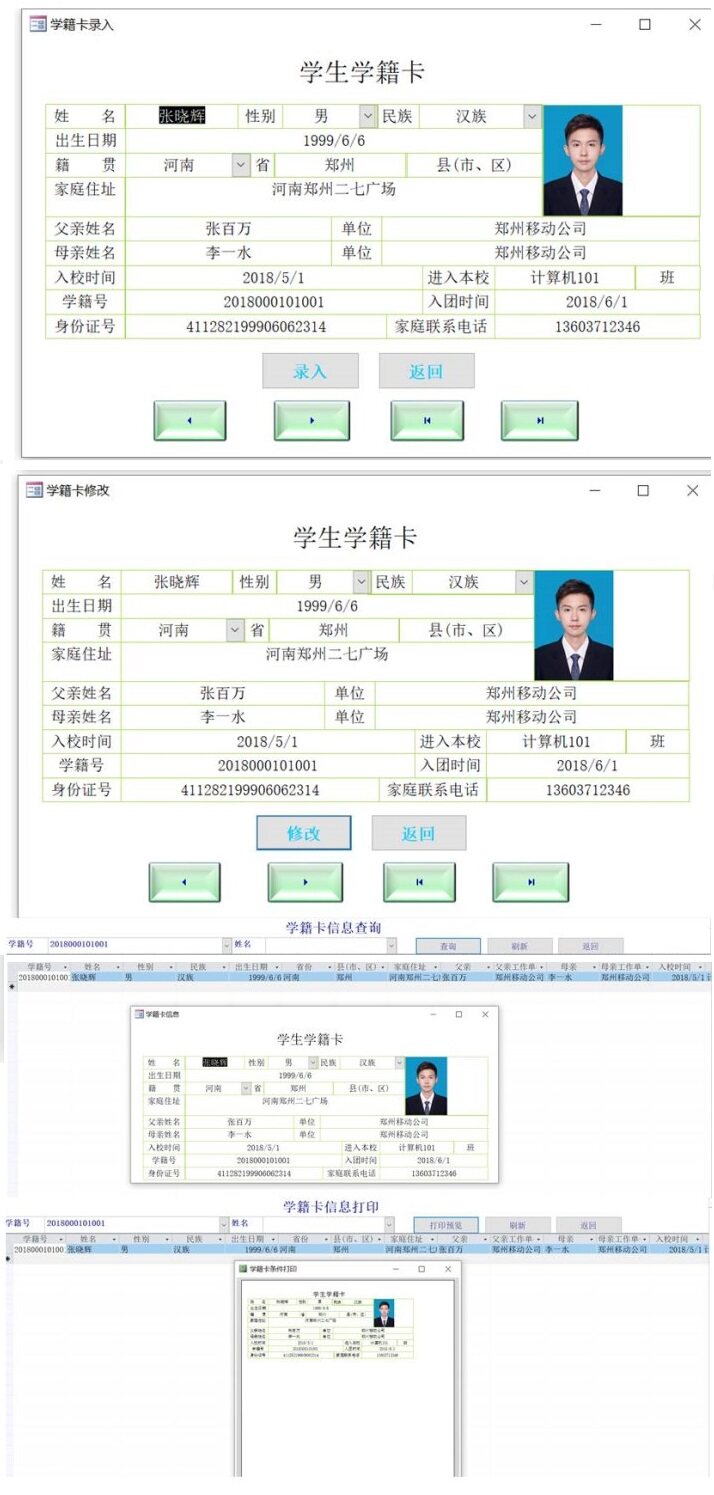Click the report preview page in 学籍卡条件打印
714x1495 pixels.
tap(346, 1380)
